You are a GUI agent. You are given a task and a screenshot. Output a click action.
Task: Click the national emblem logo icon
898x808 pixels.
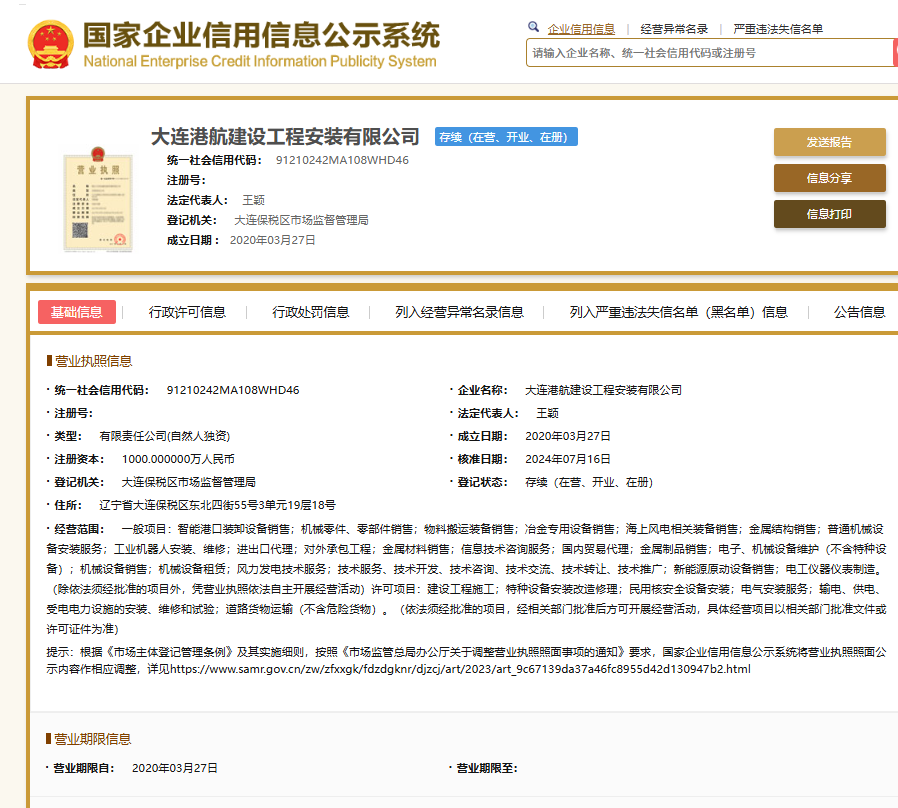pyautogui.click(x=51, y=45)
